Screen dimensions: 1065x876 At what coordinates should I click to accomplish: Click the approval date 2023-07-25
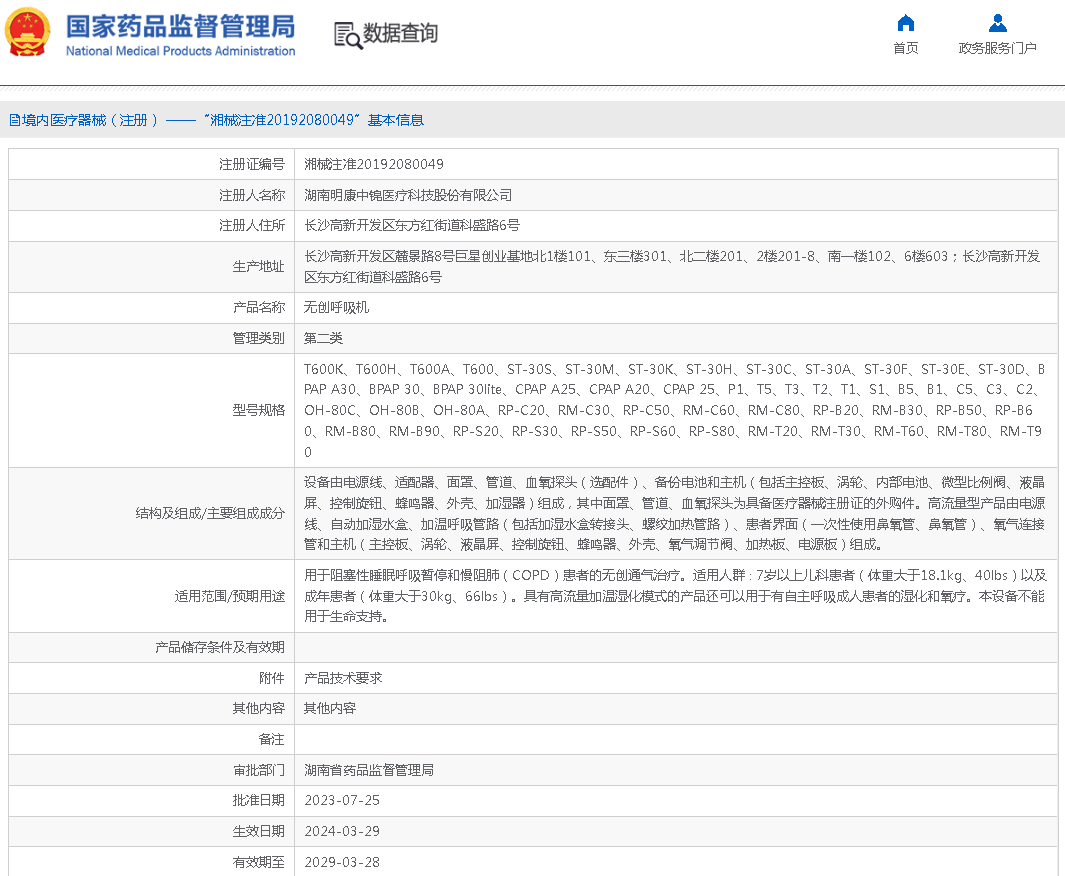pos(342,800)
